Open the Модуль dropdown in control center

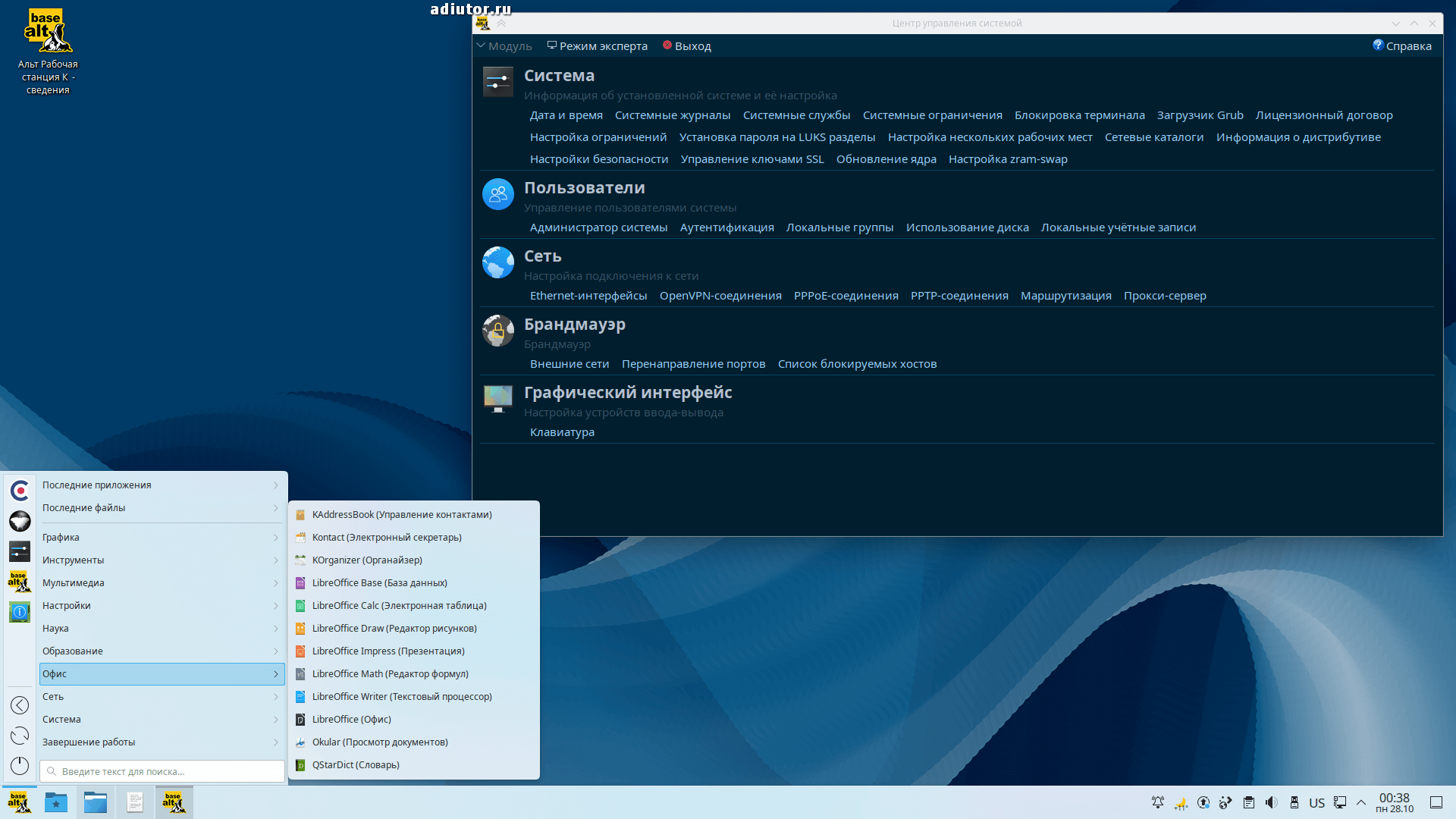tap(504, 45)
